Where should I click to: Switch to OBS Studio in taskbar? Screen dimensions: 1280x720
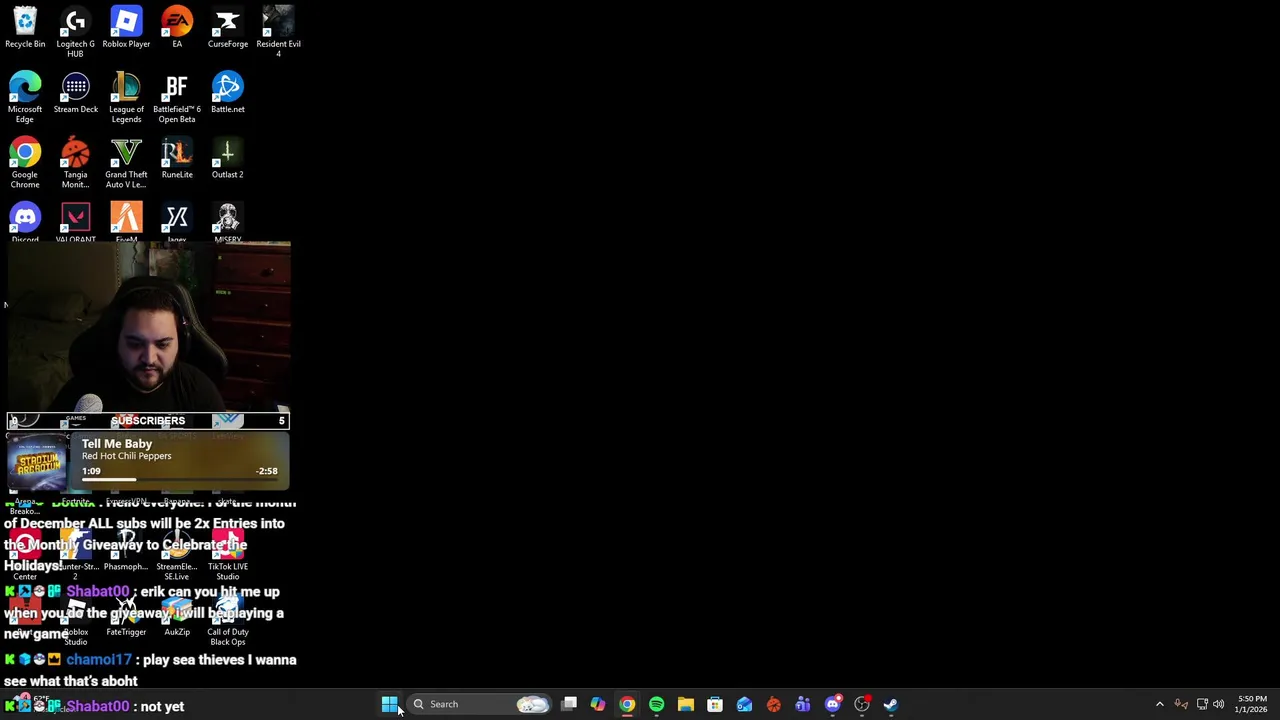(x=861, y=704)
